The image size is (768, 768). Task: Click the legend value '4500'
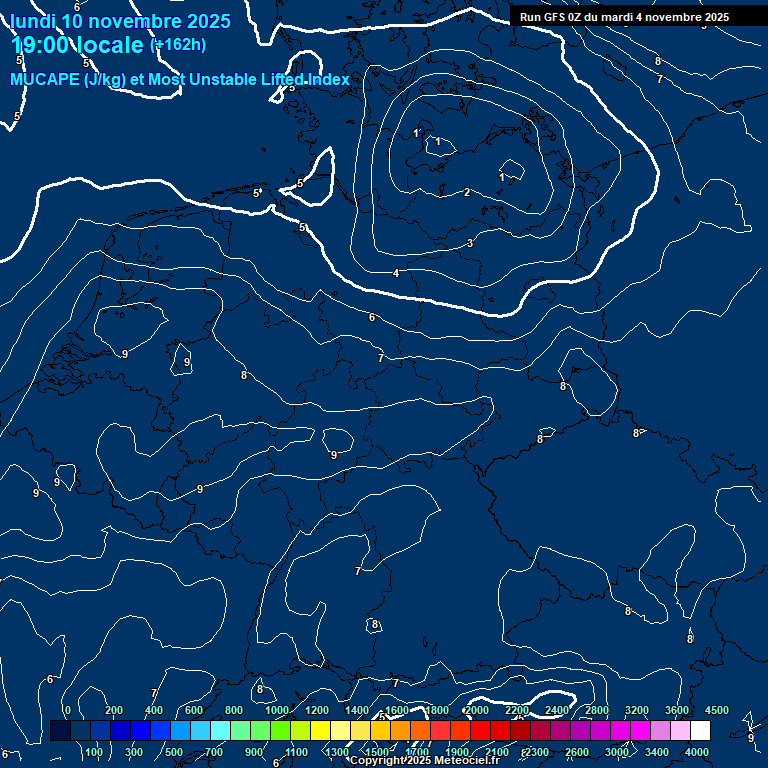click(717, 710)
